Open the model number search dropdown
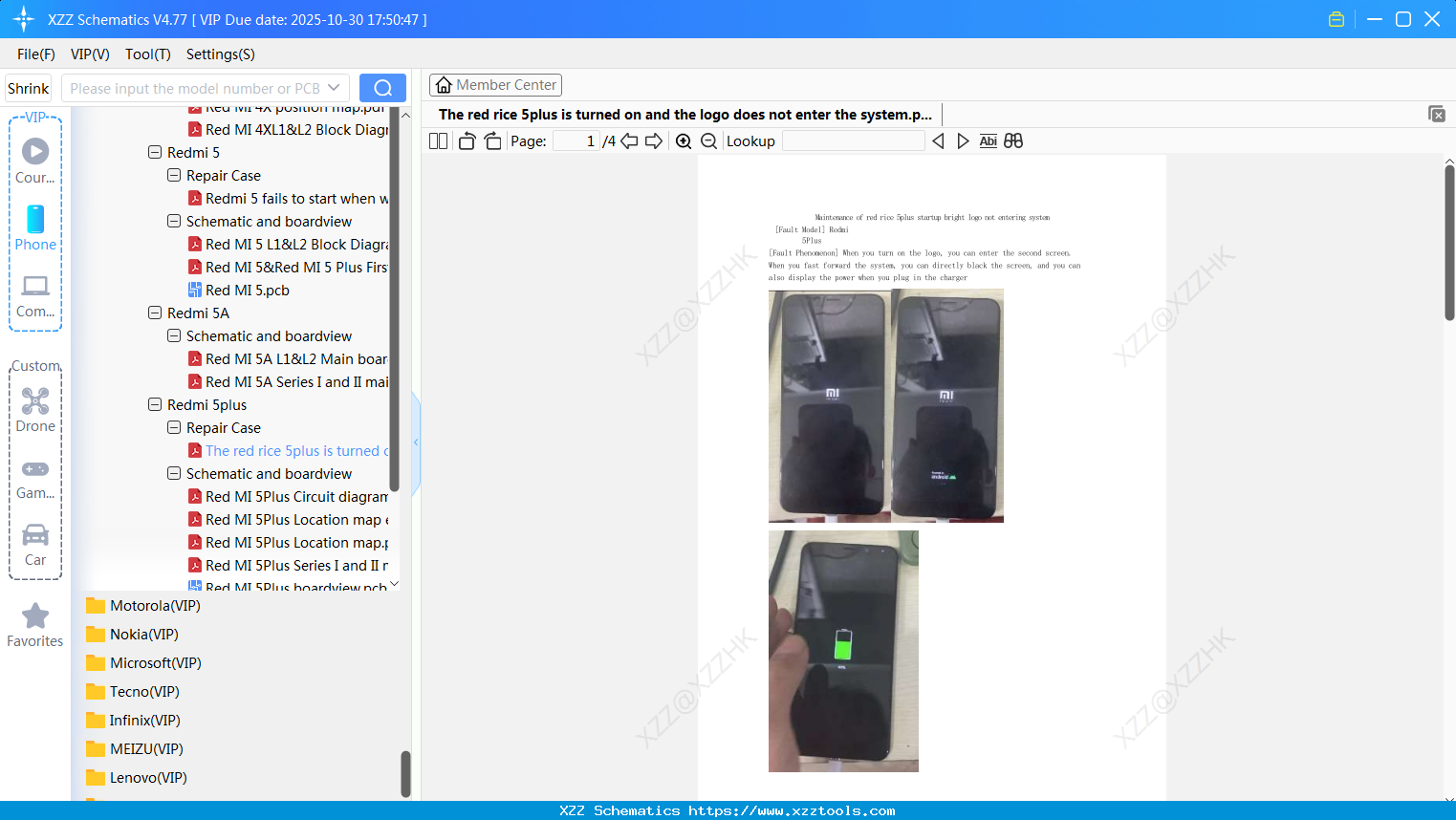The height and width of the screenshot is (820, 1456). click(x=333, y=87)
